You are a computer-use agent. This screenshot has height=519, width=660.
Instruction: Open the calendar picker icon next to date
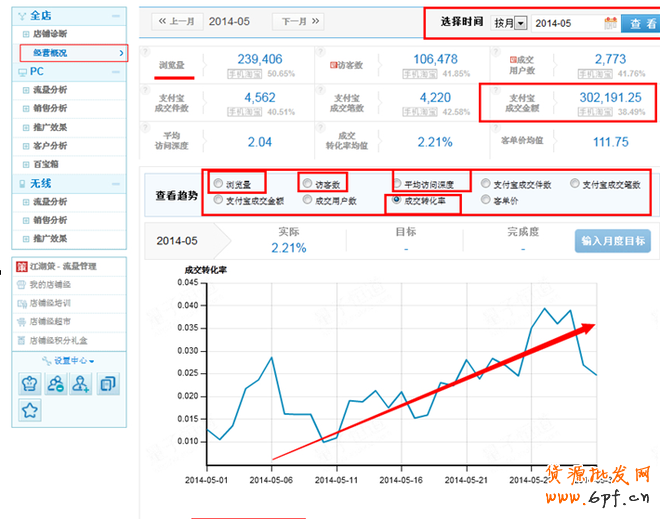pos(610,23)
